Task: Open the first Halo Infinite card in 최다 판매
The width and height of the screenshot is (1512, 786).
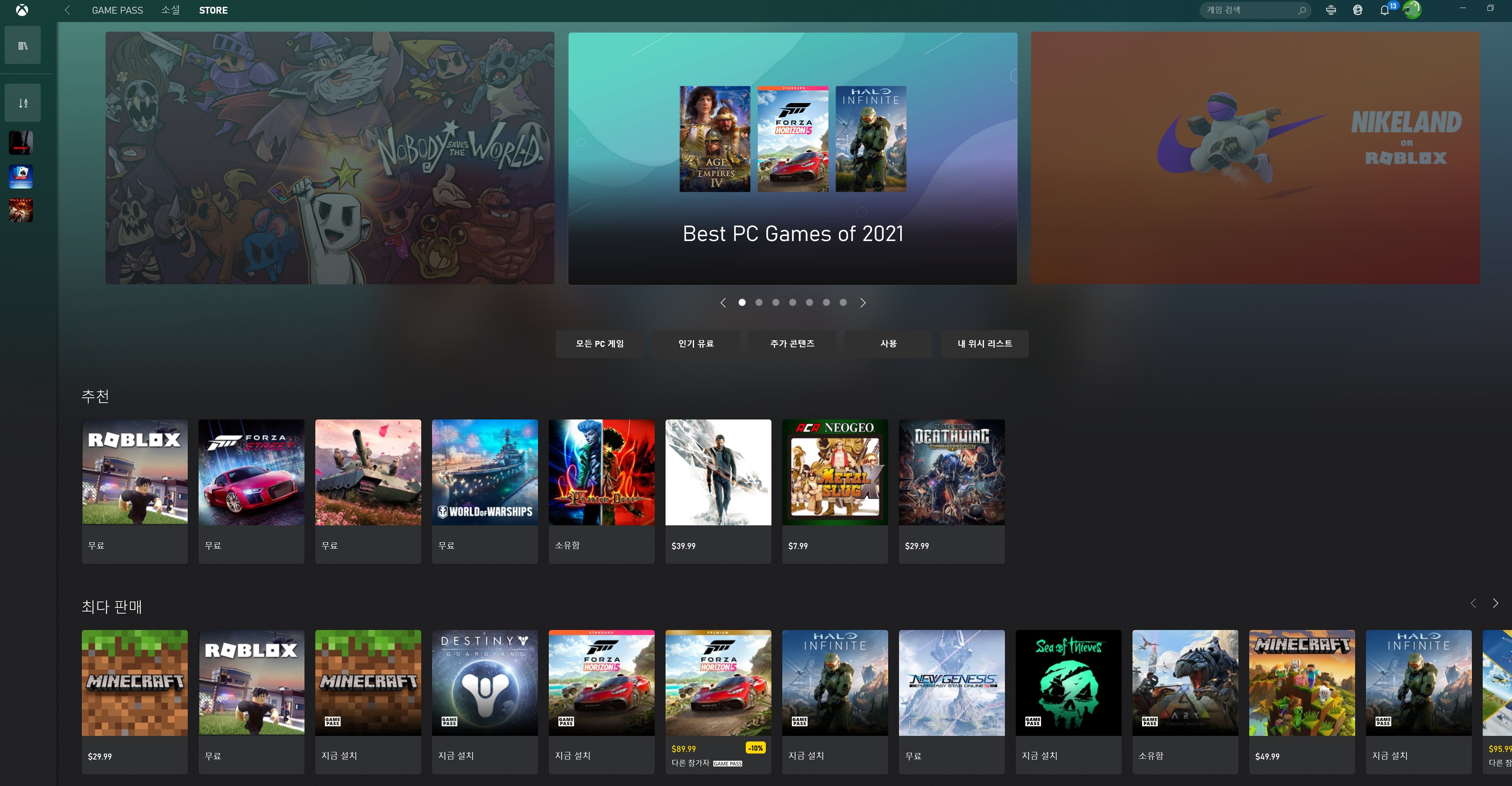Action: [x=835, y=702]
